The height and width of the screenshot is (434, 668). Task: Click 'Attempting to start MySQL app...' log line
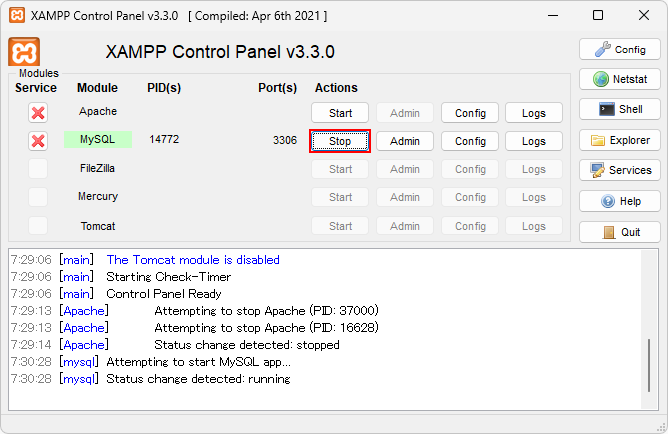(x=199, y=362)
